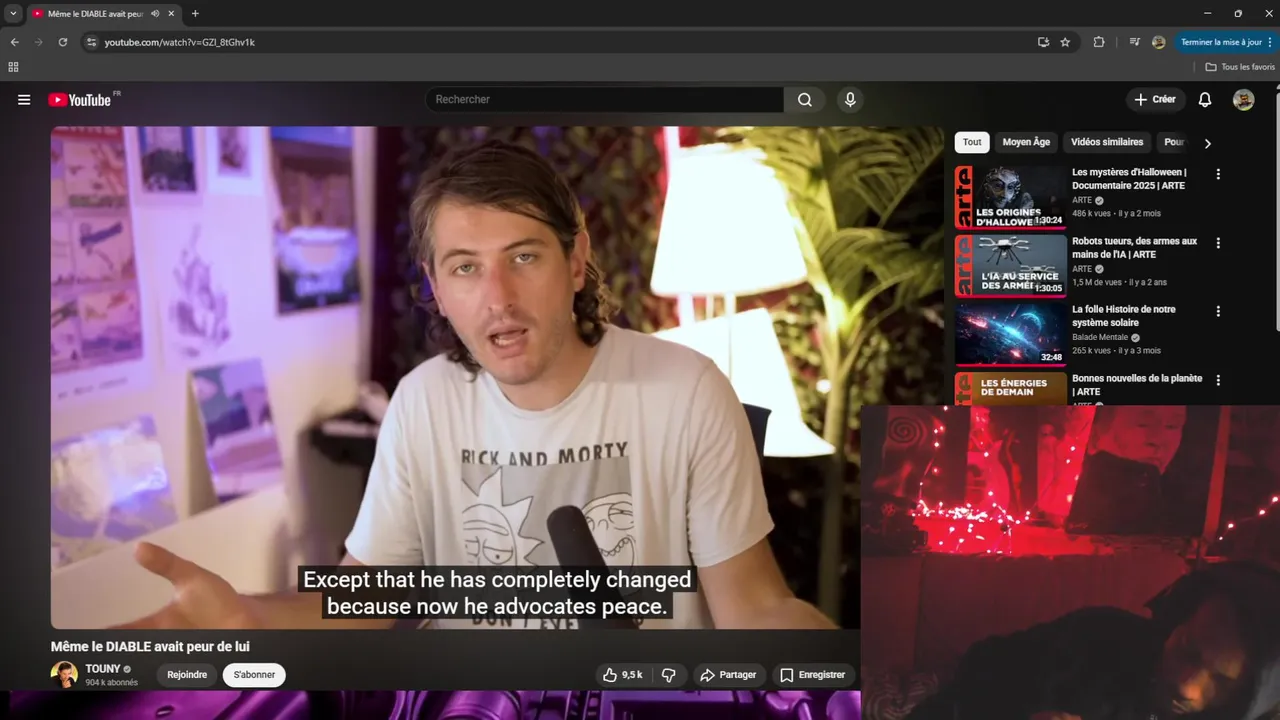Open the Les mystères d'Halloween title
1280x720 pixels.
(1129, 179)
